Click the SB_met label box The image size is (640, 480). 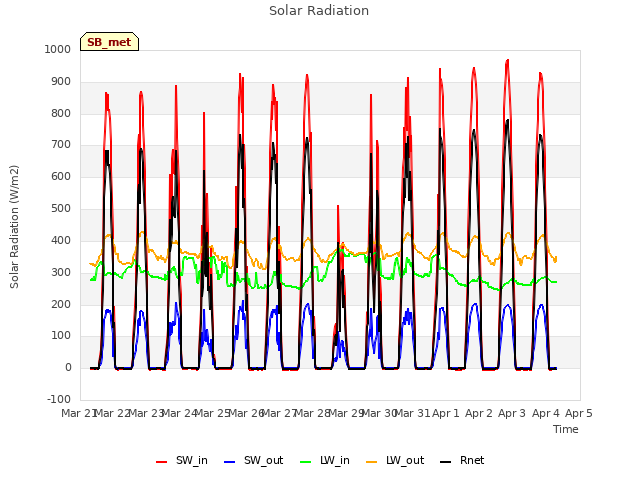tap(109, 42)
